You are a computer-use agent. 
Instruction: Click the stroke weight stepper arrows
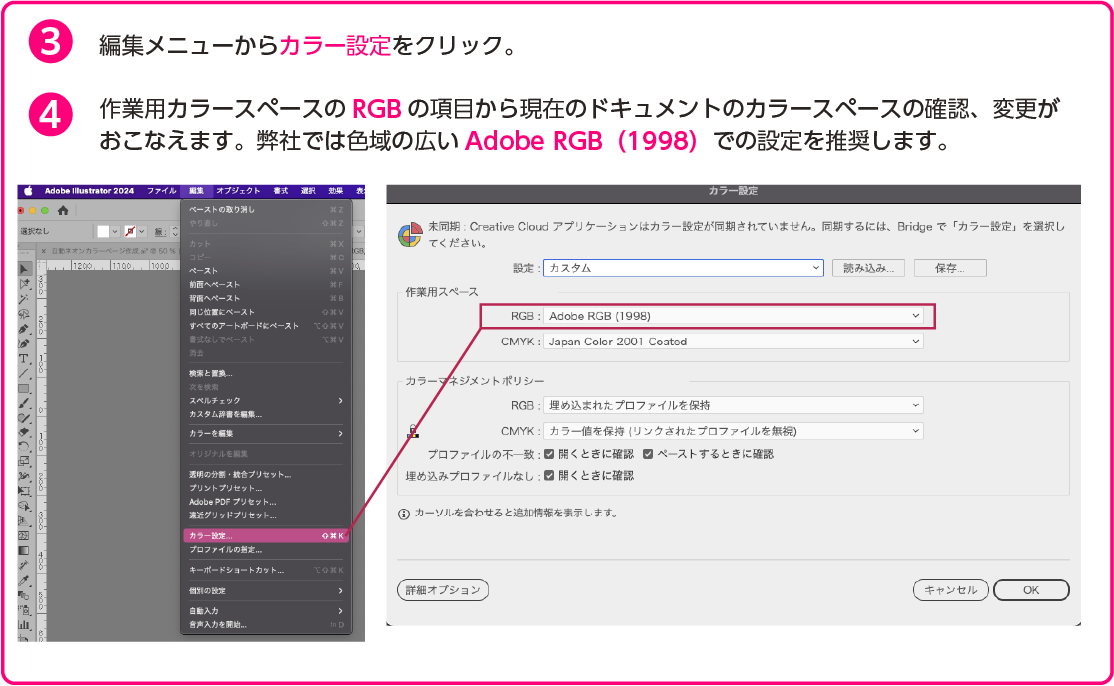click(175, 232)
